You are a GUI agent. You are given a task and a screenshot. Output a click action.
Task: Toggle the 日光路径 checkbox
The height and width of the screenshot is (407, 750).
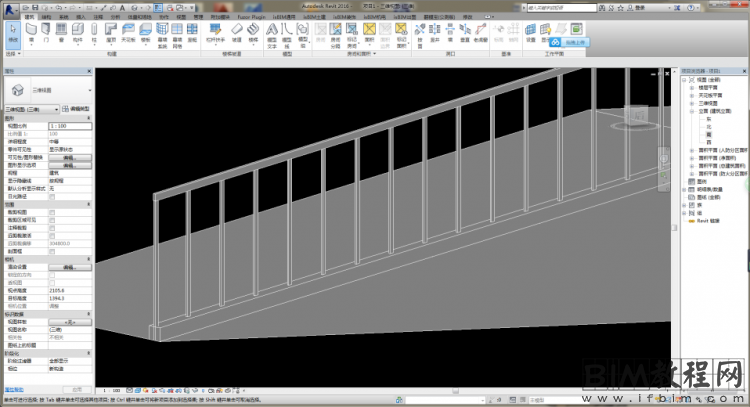click(52, 197)
